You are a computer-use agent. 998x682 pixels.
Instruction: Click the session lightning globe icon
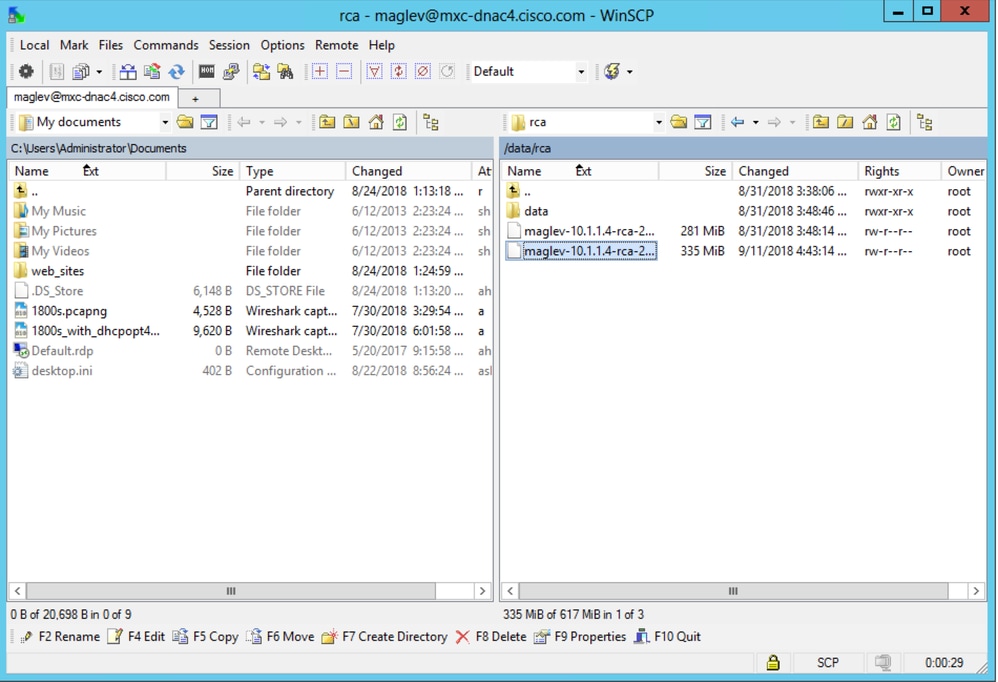pos(612,71)
